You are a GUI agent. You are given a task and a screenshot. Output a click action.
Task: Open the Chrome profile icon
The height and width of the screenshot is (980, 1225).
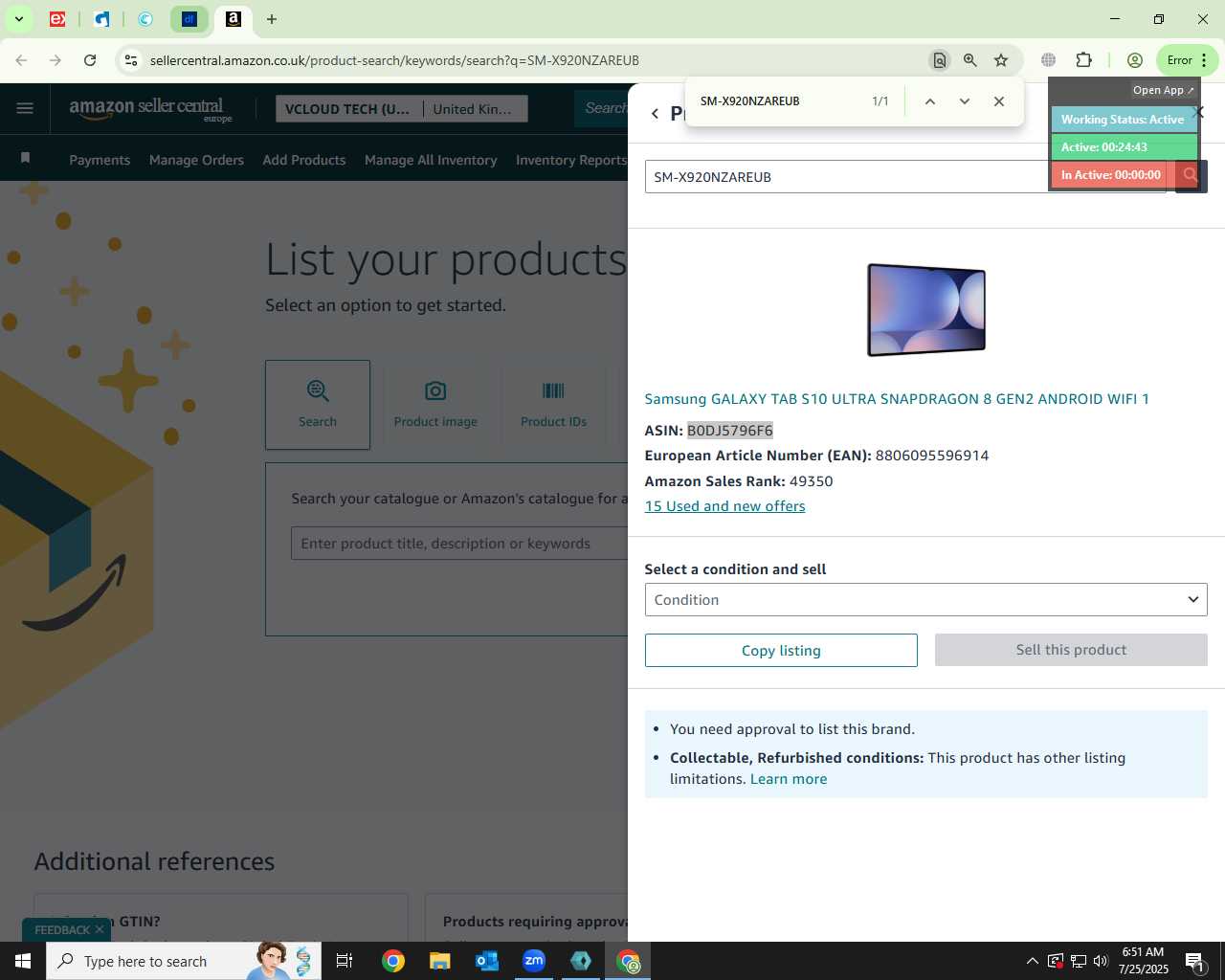[1135, 59]
